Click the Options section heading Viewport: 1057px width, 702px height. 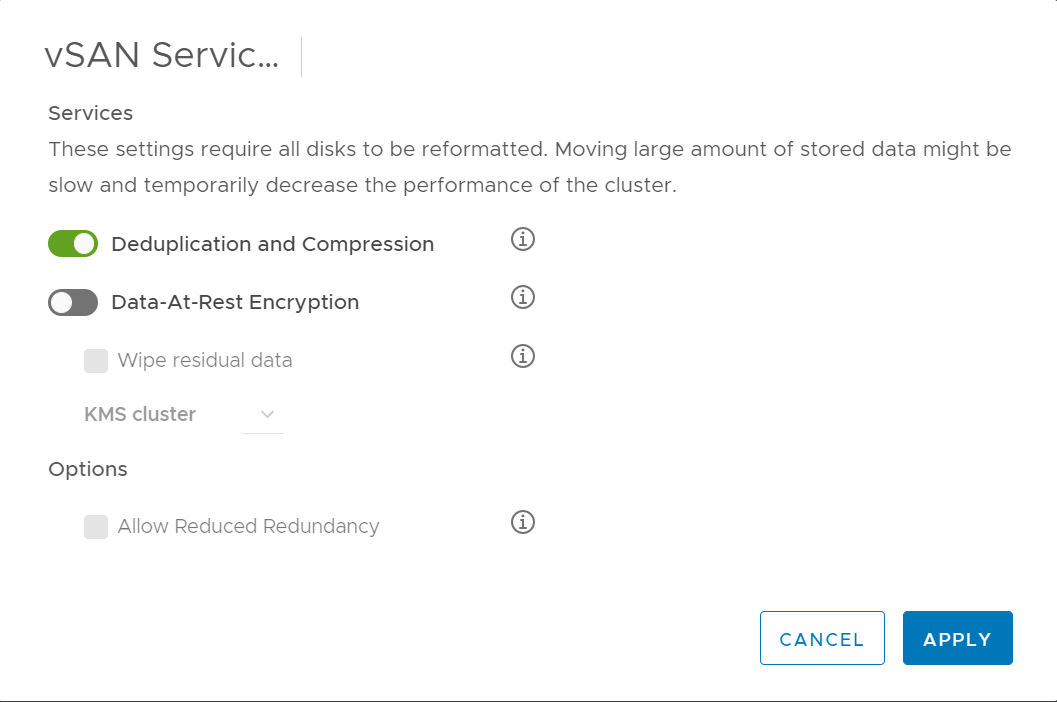[88, 469]
